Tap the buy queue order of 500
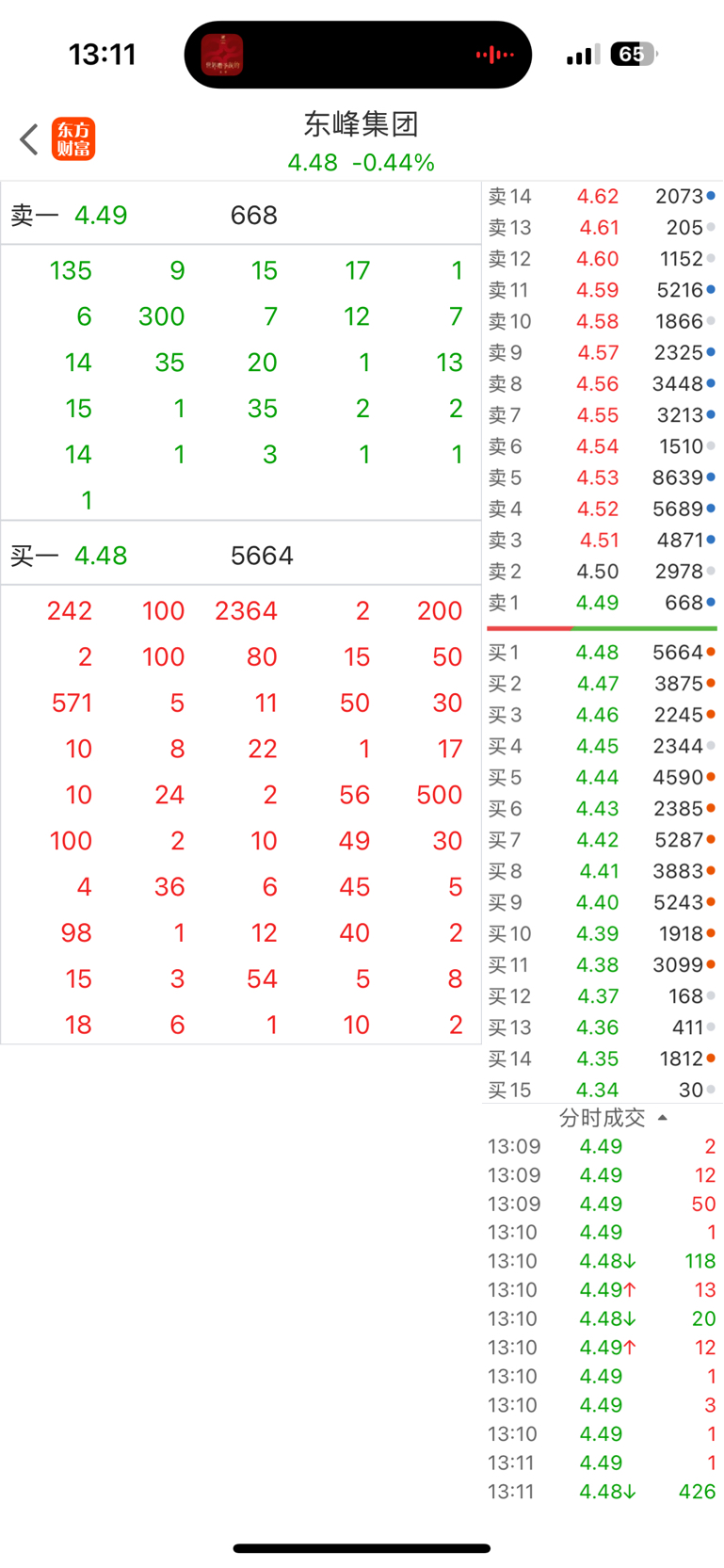The image size is (724, 1568). click(x=440, y=795)
